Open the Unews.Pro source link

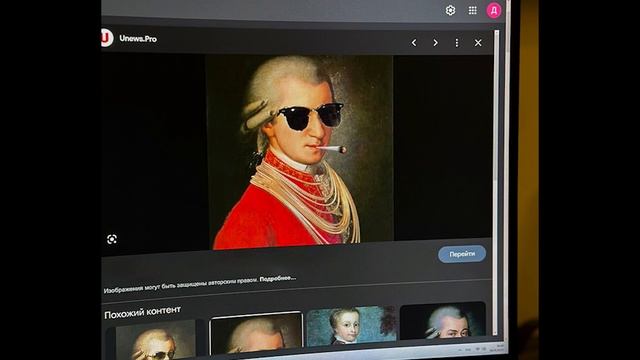138,39
